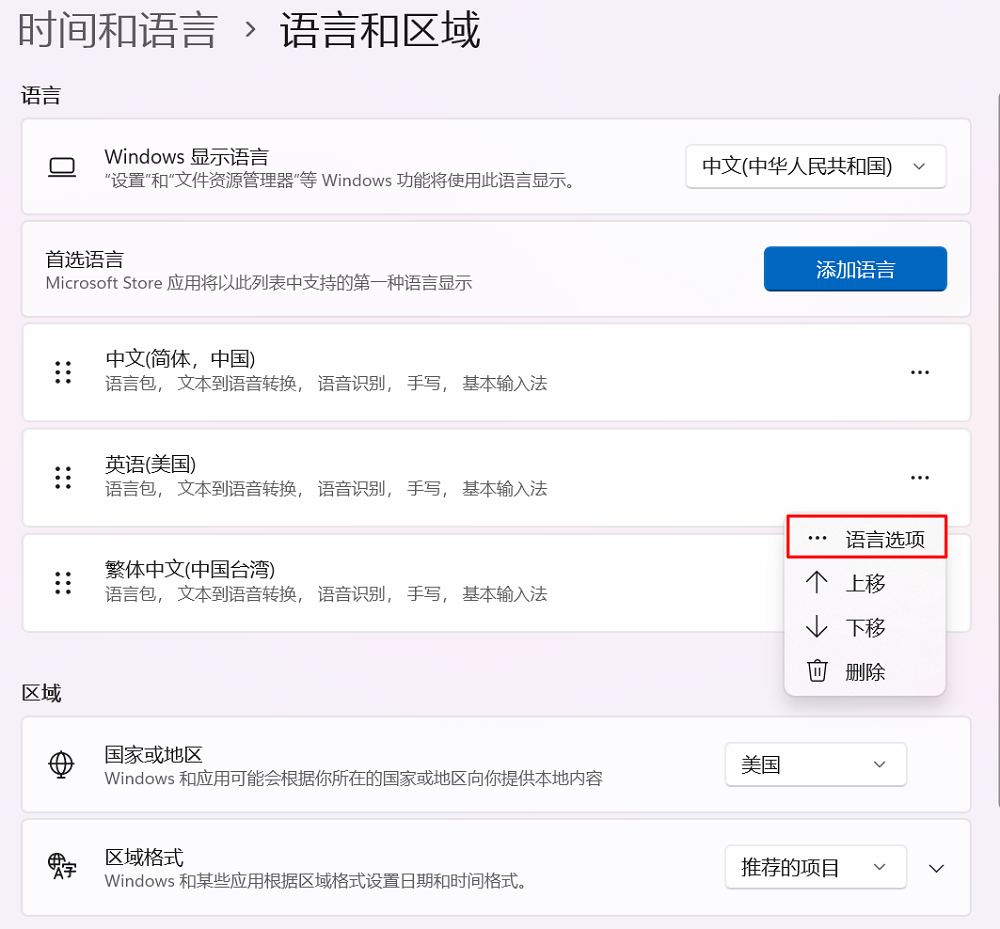
Task: Choose 上移 in the context menu
Action: click(865, 583)
